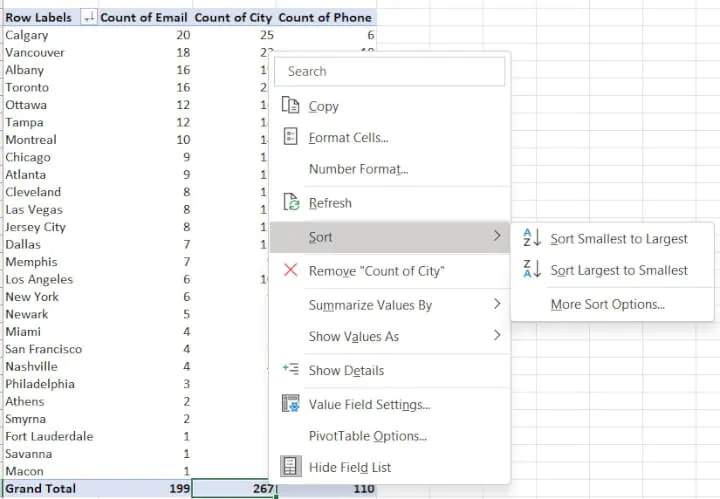
Task: Select the Newark row label
Action: coord(27,314)
